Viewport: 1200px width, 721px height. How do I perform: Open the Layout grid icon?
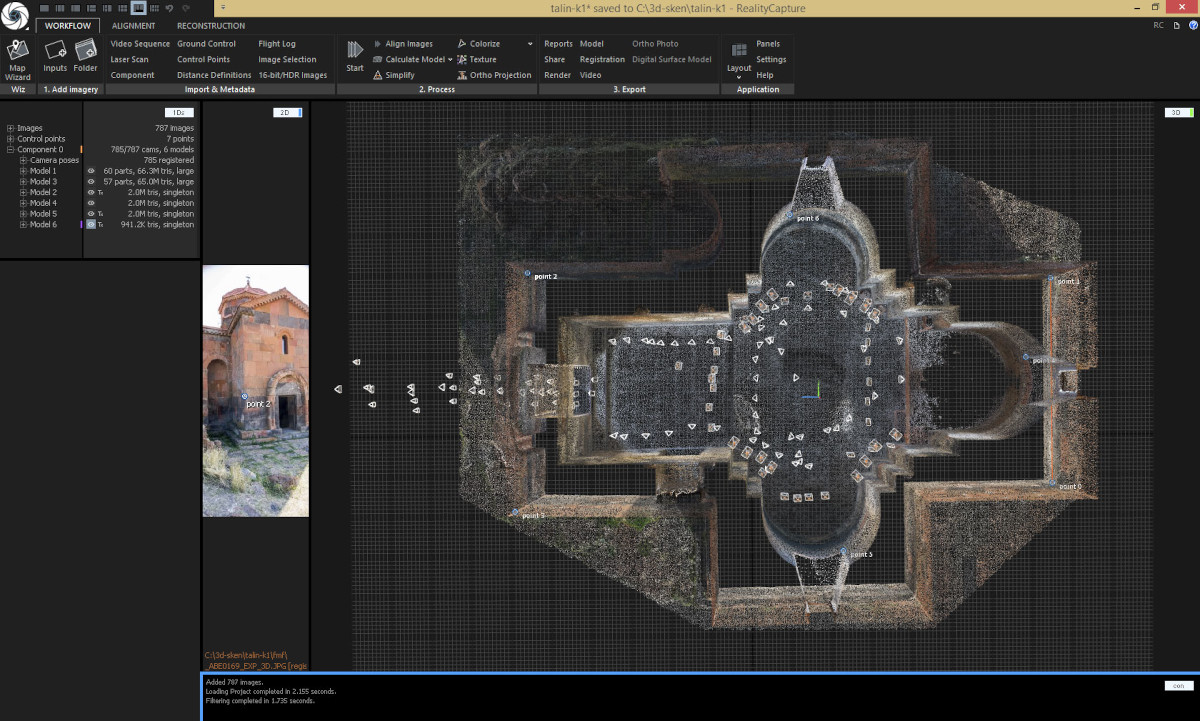pyautogui.click(x=739, y=50)
